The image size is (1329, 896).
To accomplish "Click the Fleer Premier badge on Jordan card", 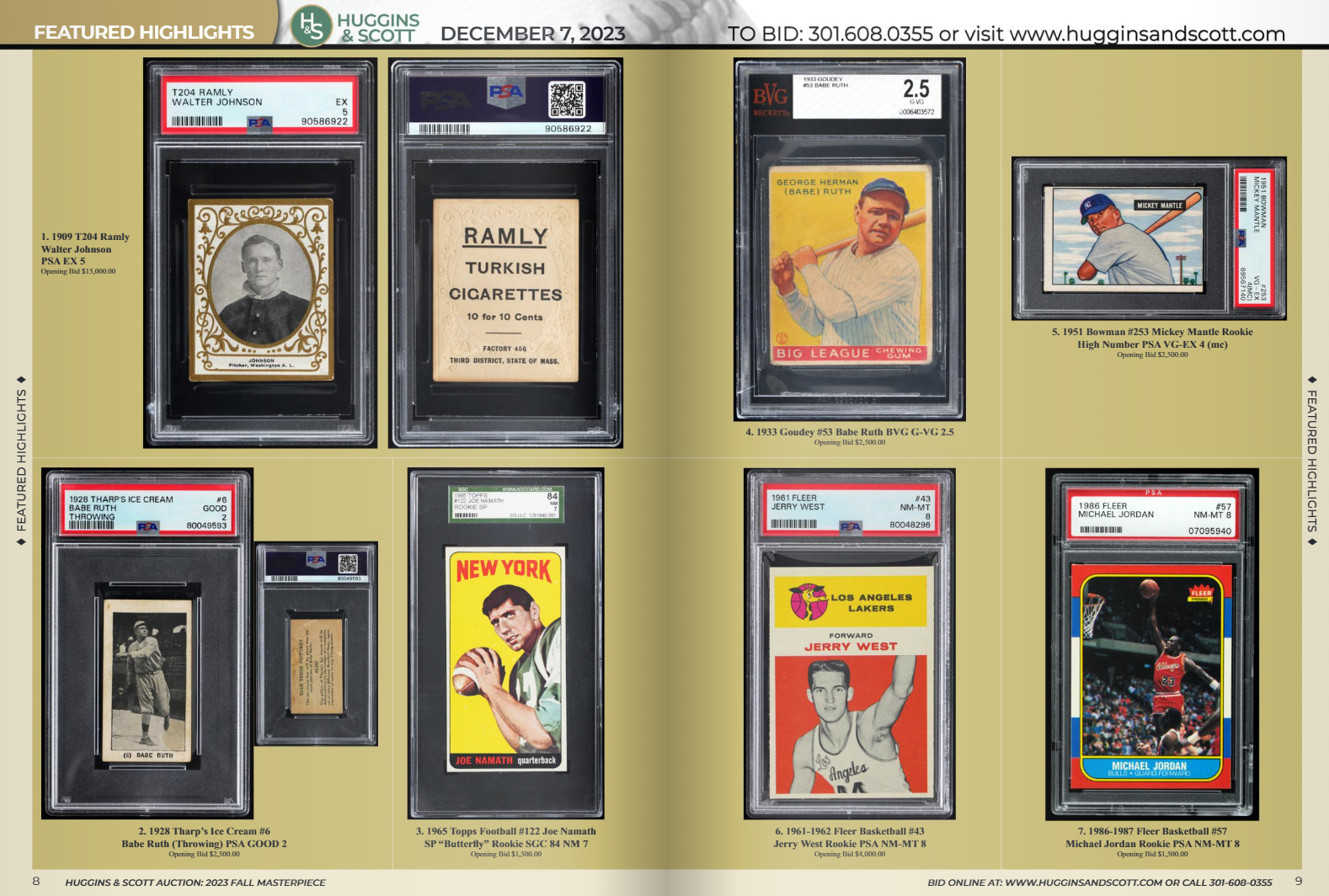I will [1201, 595].
